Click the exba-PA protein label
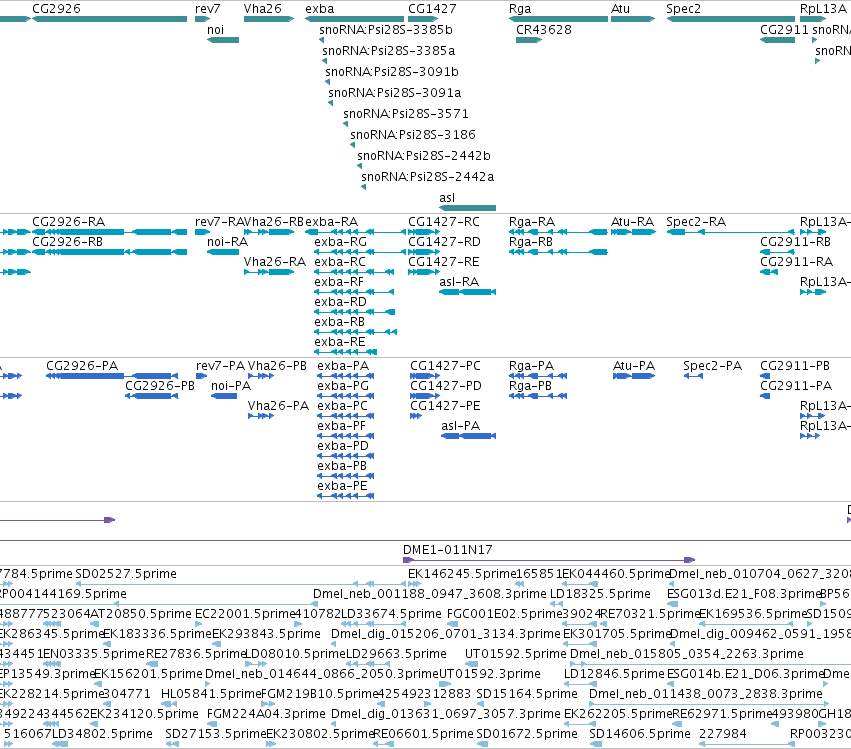Image resolution: width=851 pixels, height=749 pixels. pyautogui.click(x=343, y=366)
